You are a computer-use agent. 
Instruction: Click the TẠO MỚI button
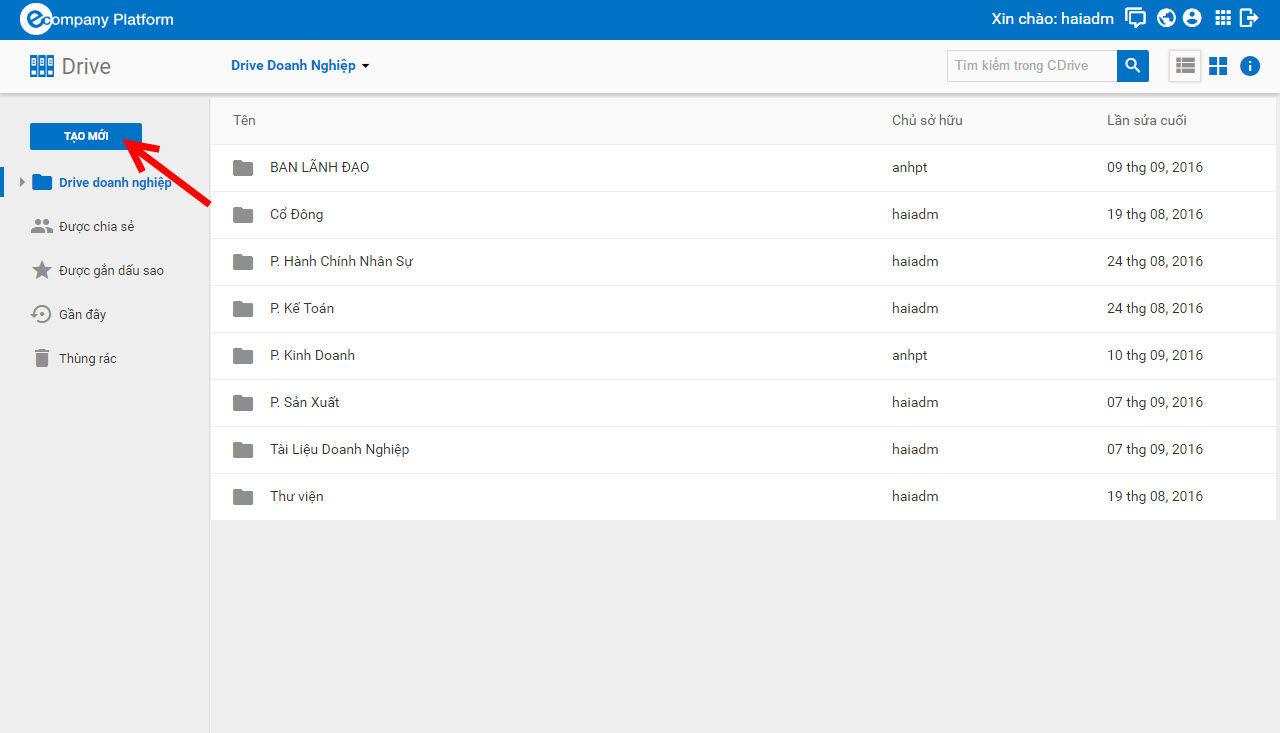86,136
